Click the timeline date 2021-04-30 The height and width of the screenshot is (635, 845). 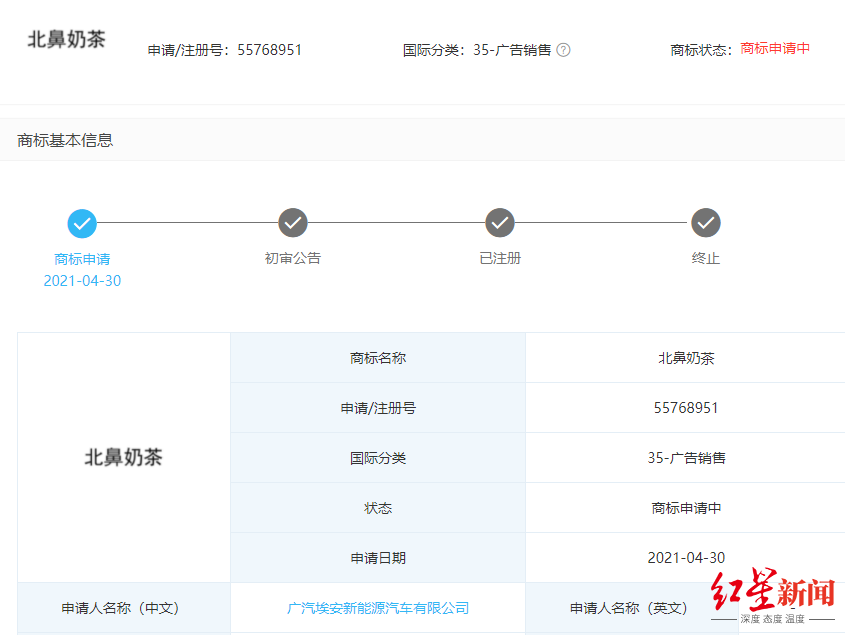coord(82,281)
